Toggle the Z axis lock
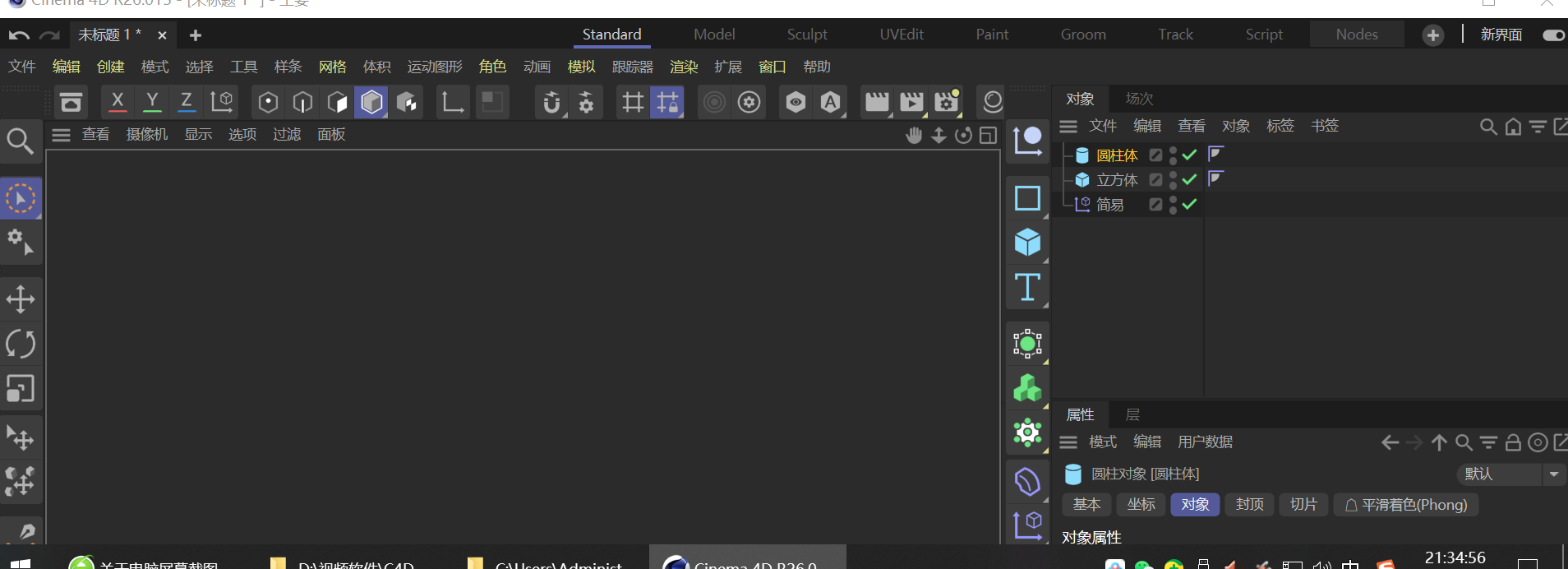Image resolution: width=1568 pixels, height=569 pixels. [187, 102]
